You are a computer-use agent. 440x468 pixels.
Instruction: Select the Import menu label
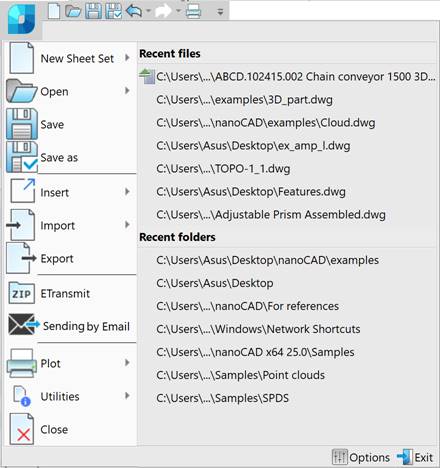pyautogui.click(x=57, y=226)
